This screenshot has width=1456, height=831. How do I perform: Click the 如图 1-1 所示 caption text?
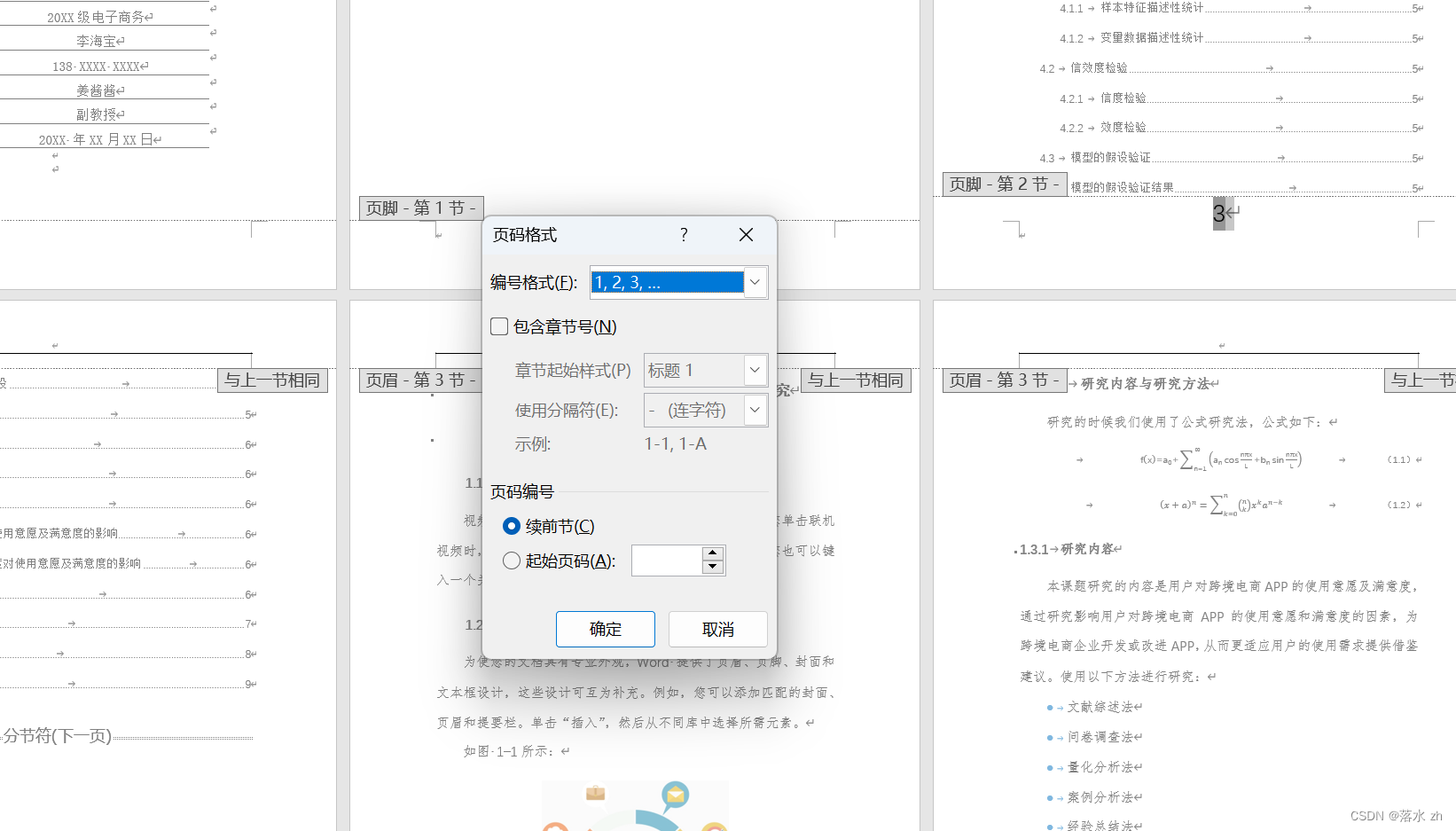pos(509,751)
